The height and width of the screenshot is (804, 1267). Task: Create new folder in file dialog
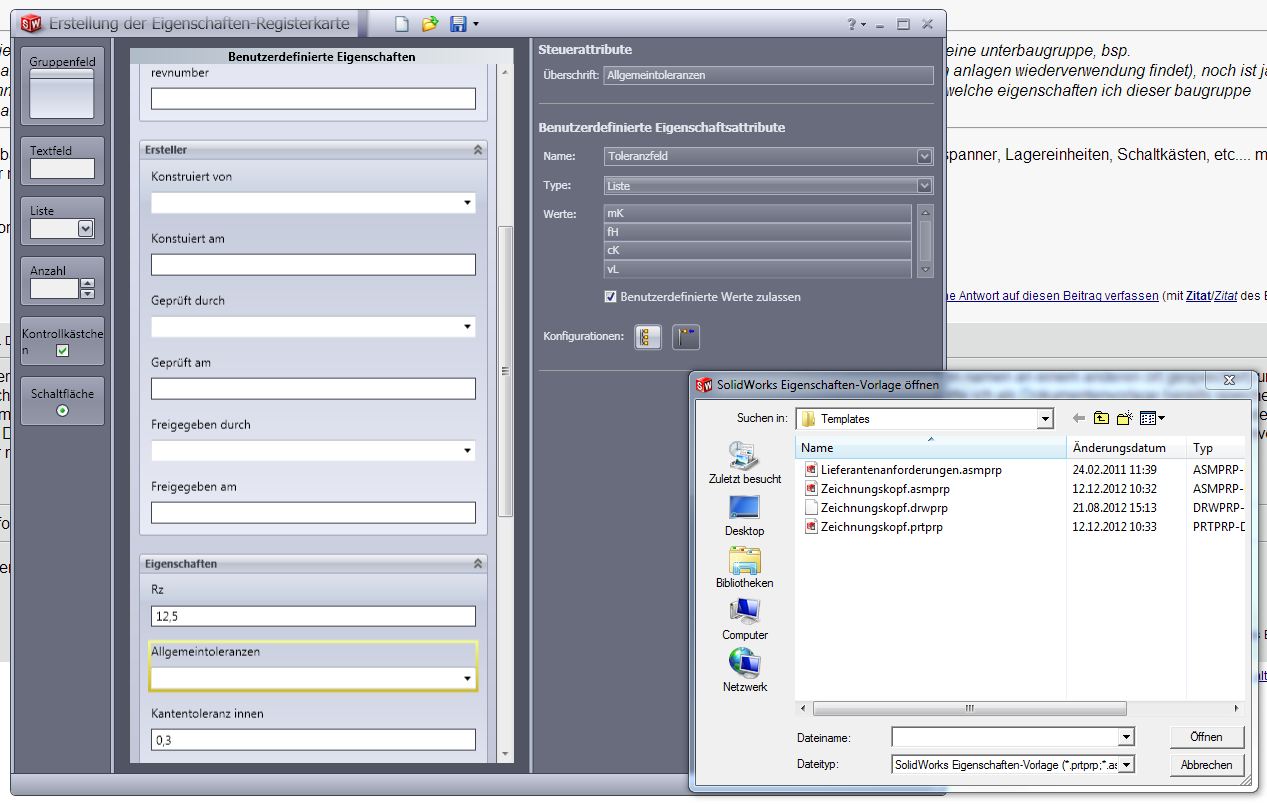click(1125, 418)
